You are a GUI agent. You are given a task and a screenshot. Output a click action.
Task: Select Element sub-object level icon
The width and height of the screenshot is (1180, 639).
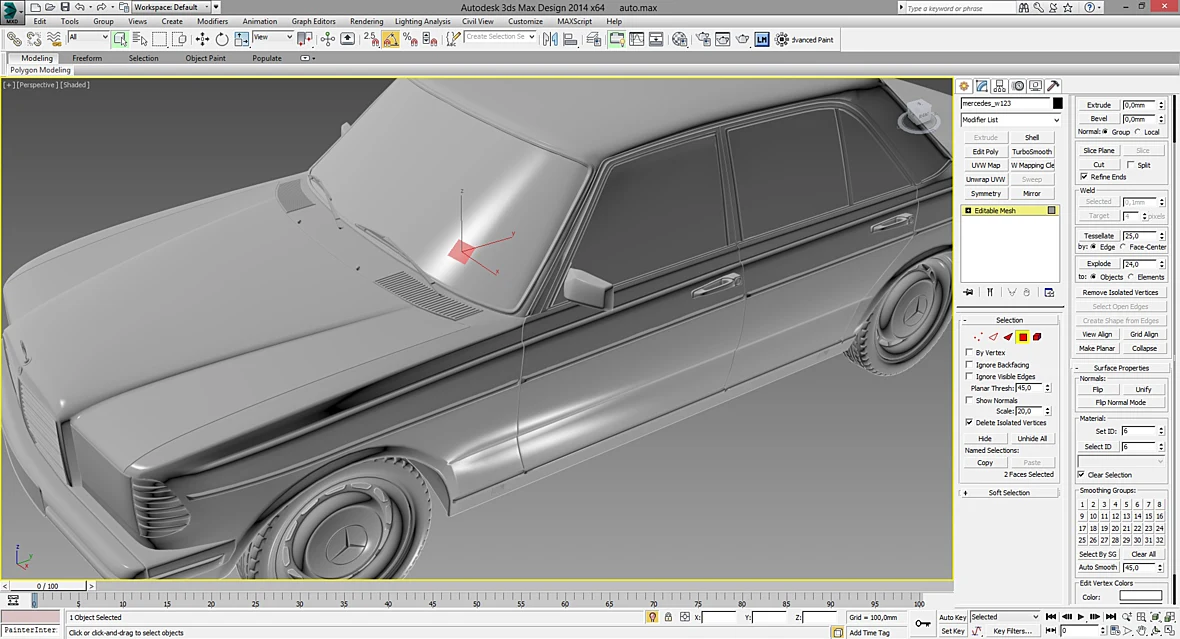click(x=1037, y=337)
